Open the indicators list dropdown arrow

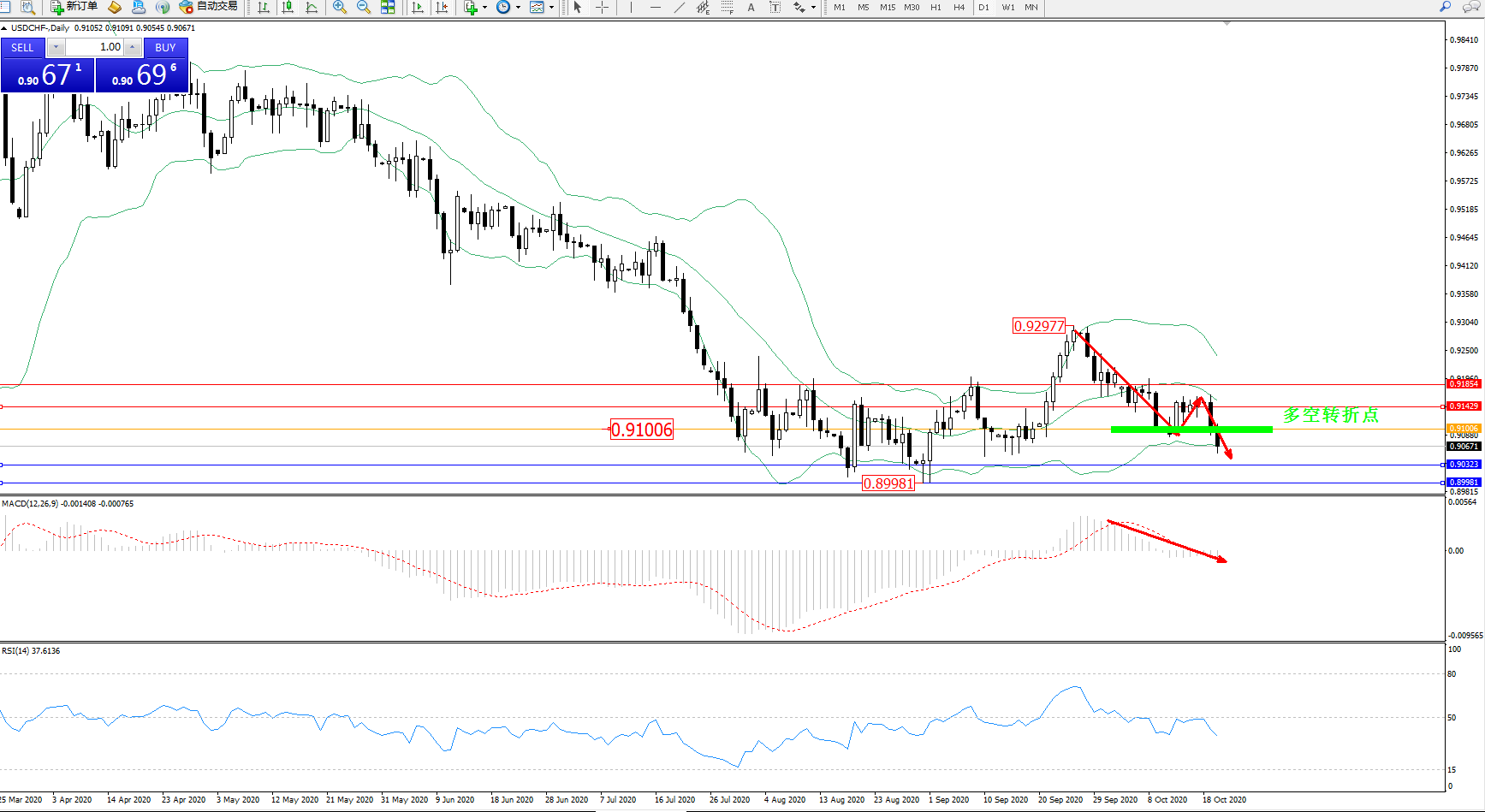point(484,8)
